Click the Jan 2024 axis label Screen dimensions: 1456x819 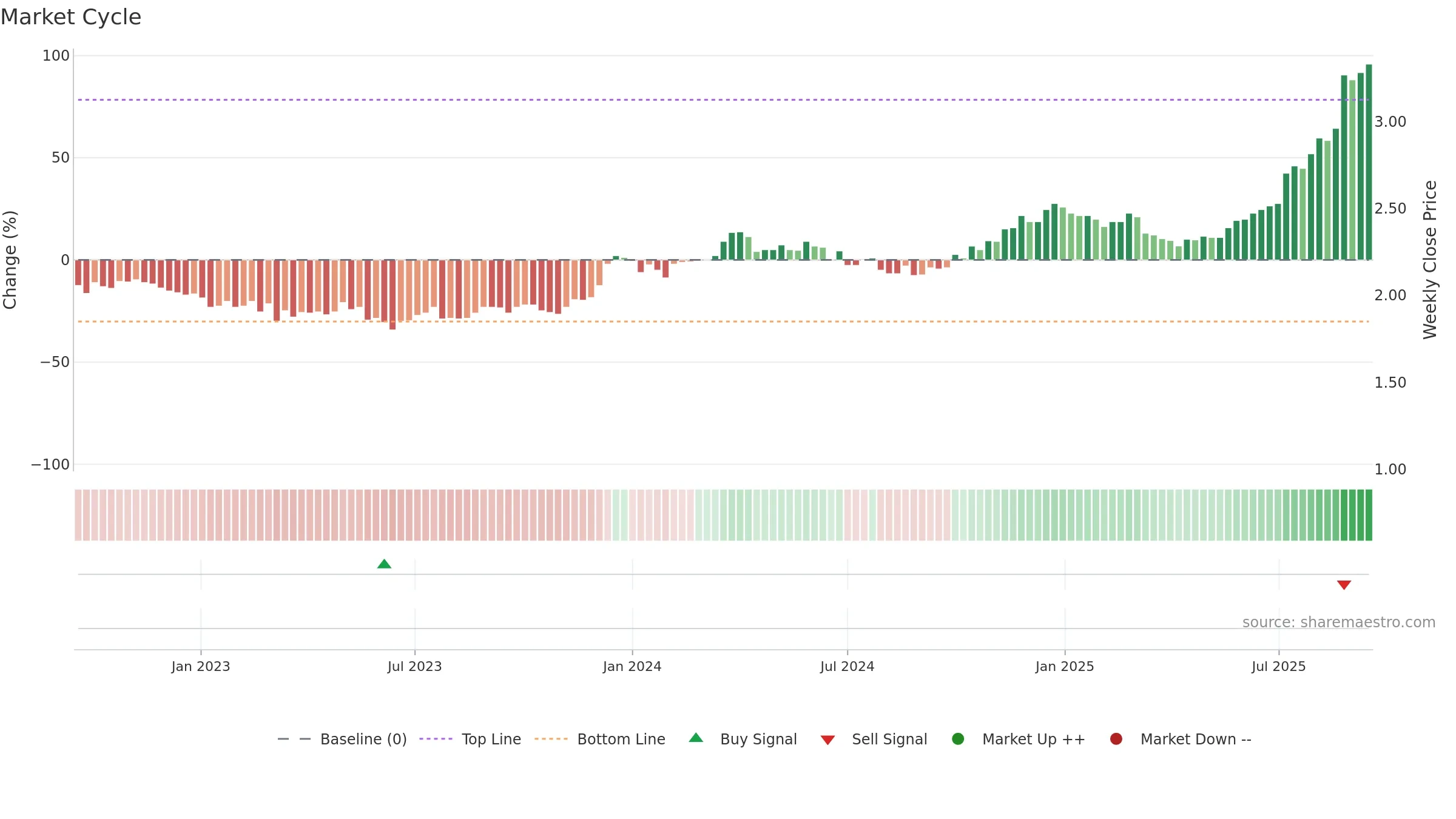tap(632, 667)
